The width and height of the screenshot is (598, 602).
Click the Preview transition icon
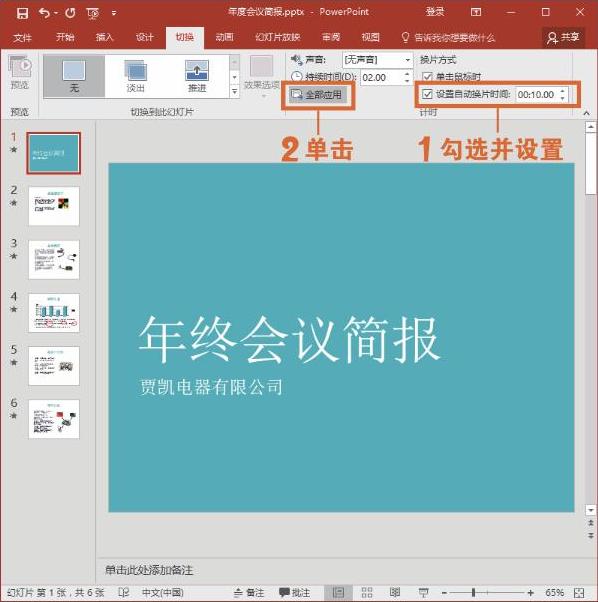20,73
